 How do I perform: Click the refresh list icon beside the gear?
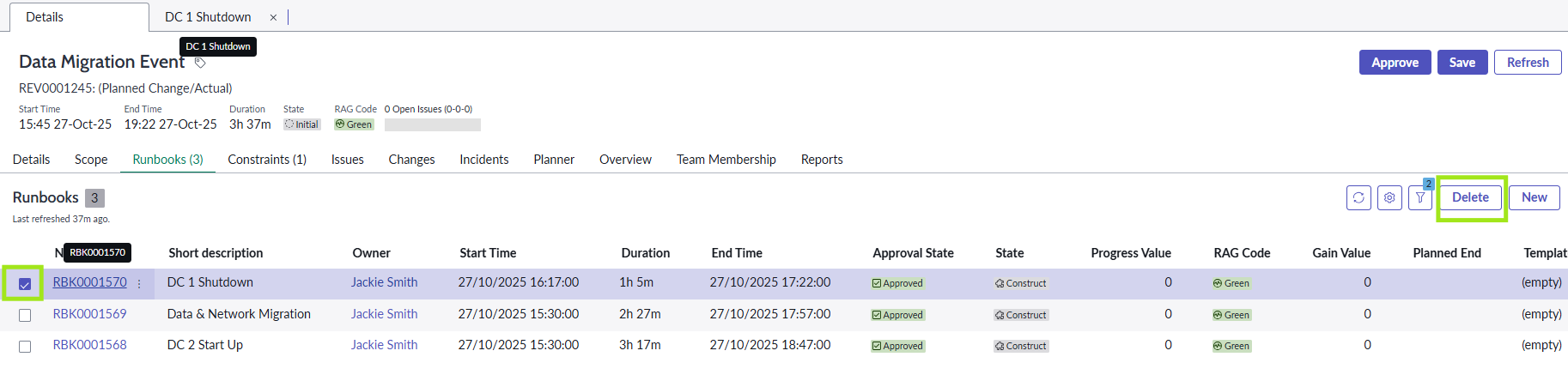[1358, 197]
